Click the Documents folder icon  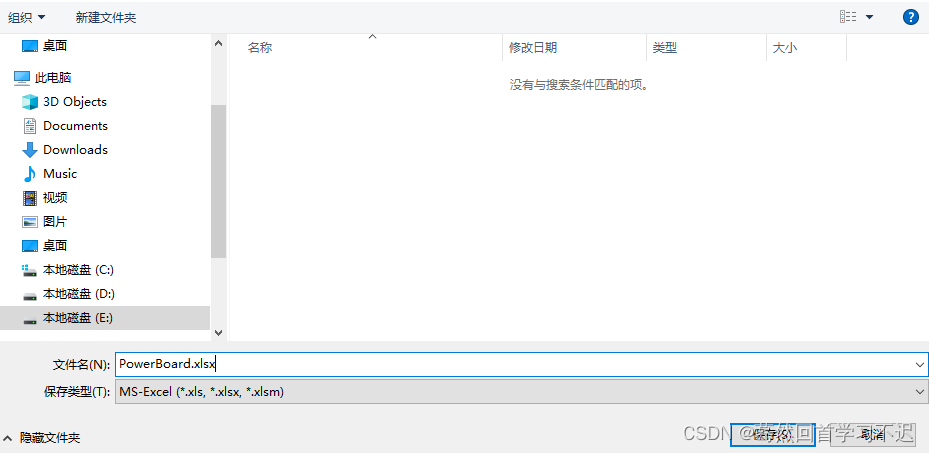(x=30, y=126)
